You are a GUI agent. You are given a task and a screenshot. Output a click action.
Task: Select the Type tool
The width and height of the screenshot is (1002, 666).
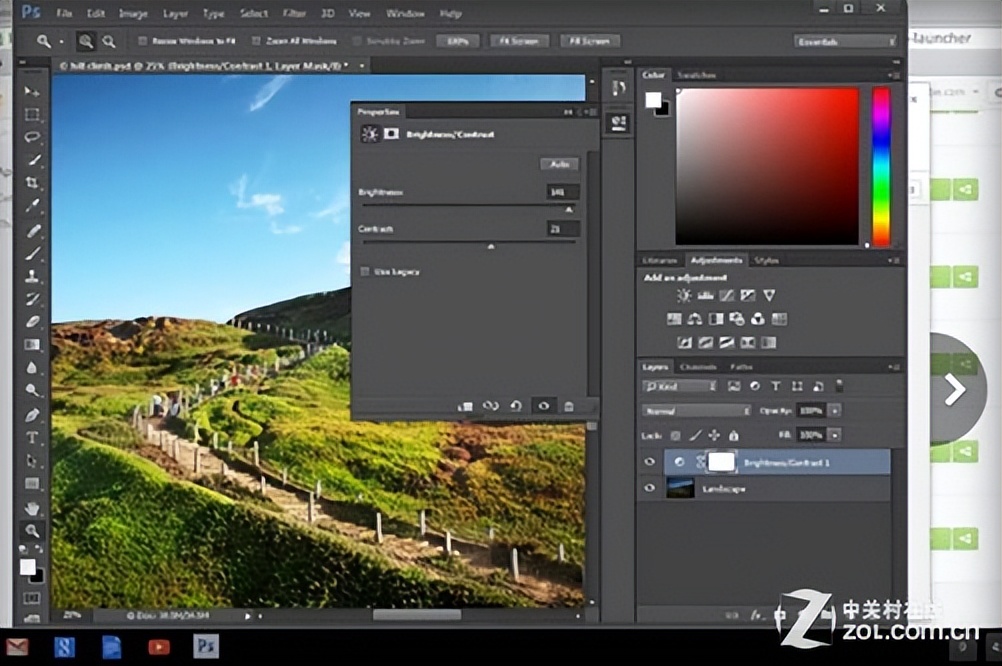(x=30, y=438)
